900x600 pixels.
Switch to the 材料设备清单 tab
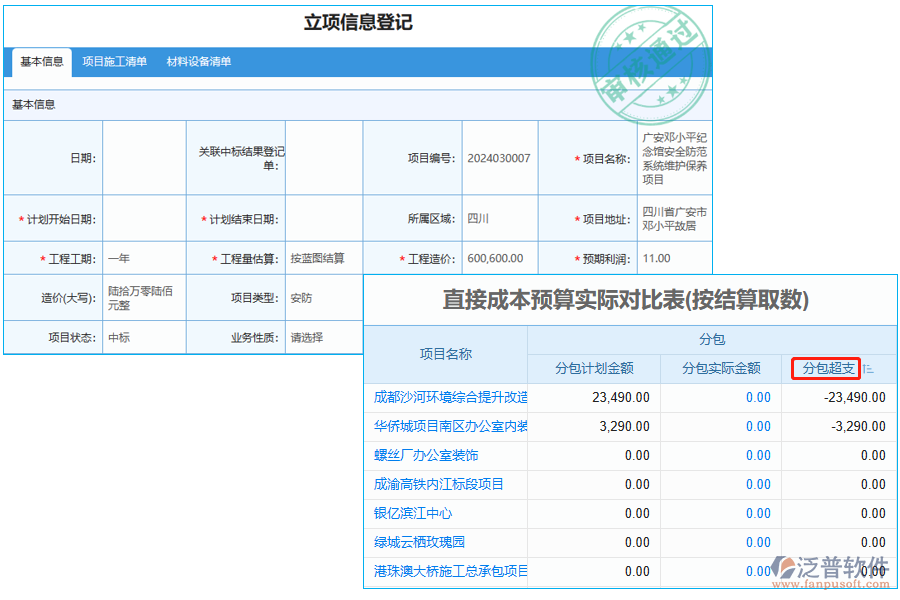198,61
